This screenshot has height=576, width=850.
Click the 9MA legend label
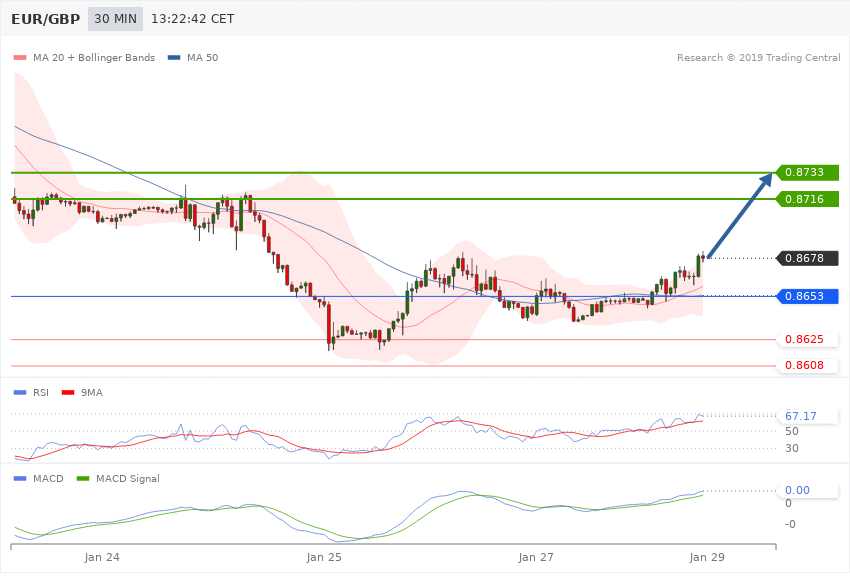pos(92,392)
